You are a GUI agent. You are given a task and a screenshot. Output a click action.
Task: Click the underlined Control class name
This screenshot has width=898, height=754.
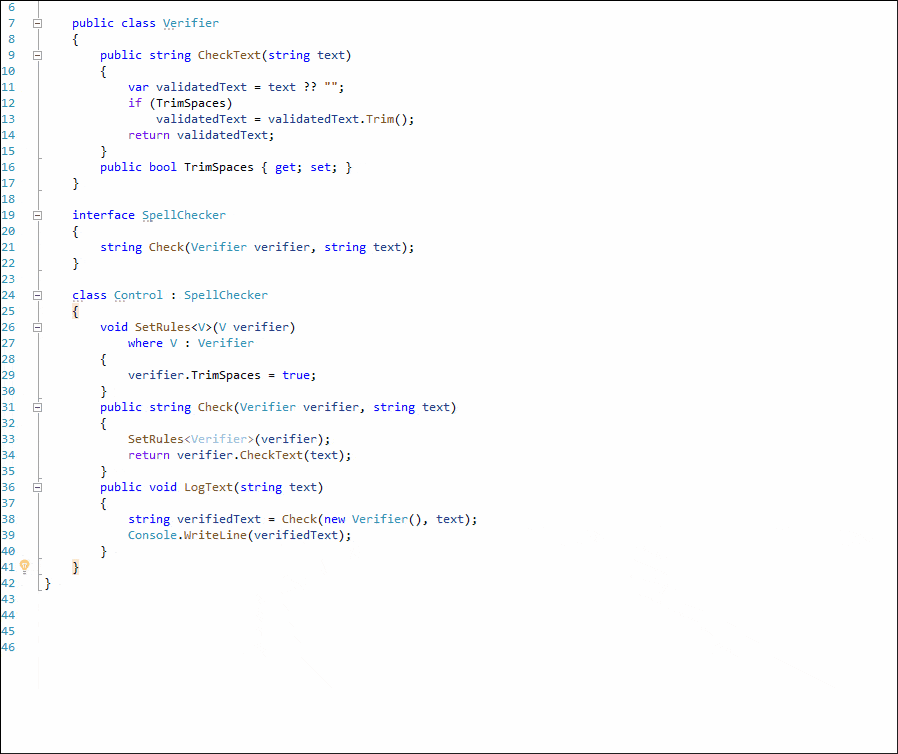pyautogui.click(x=137, y=294)
